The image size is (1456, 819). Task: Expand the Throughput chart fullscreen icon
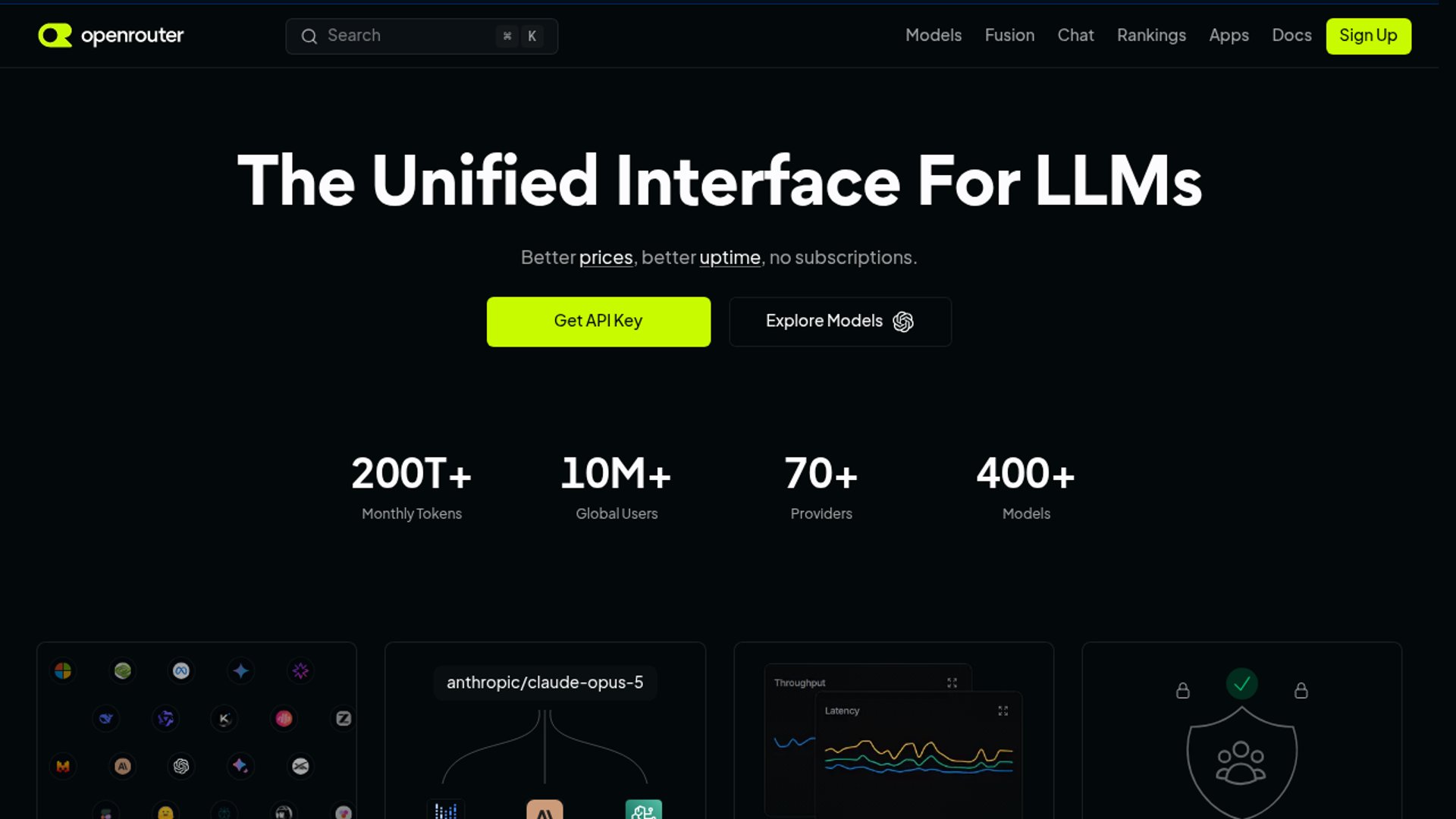click(x=952, y=682)
